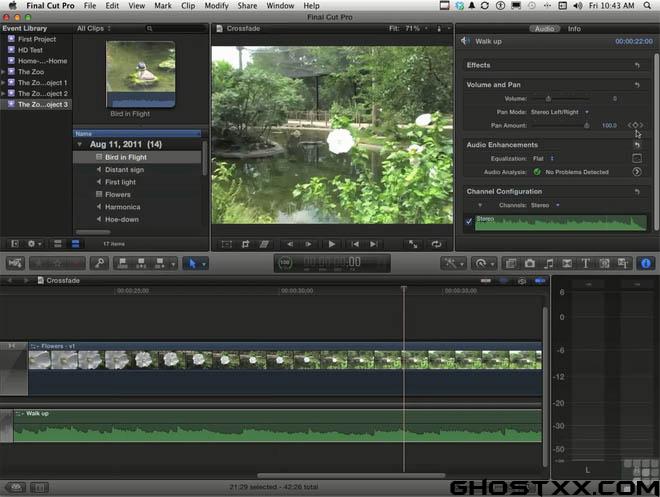Open the edit mode dropdown arrow
Screen dimensions: 660x497
point(173,264)
